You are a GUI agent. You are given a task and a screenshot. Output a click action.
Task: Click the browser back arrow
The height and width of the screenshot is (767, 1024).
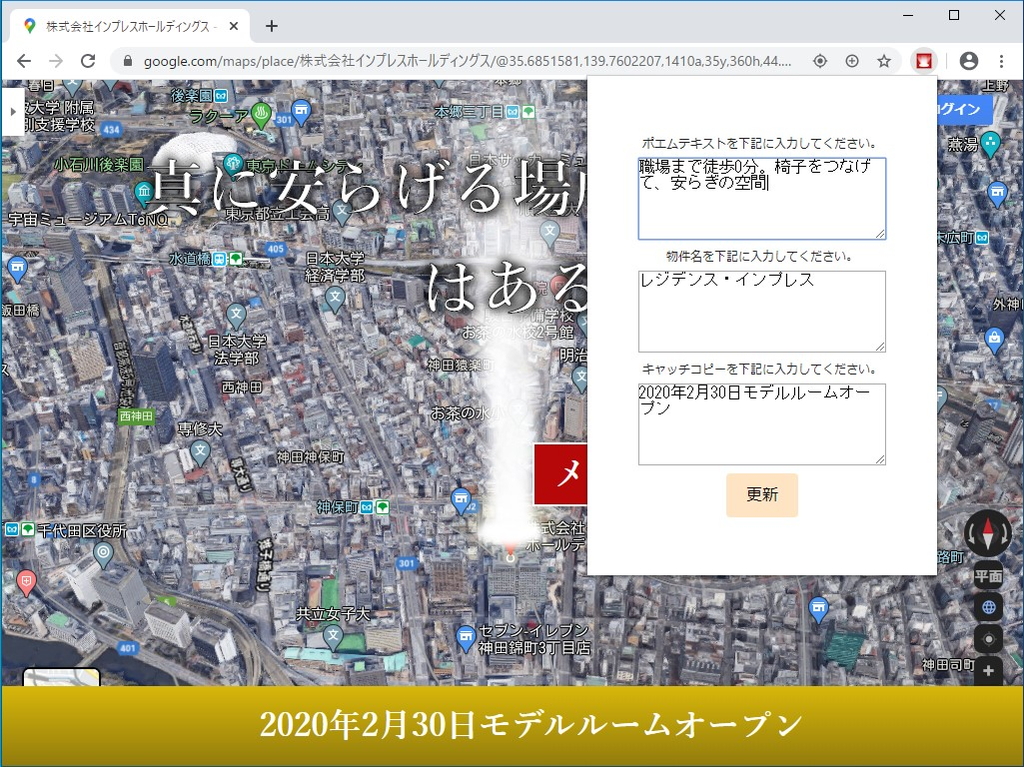22,60
